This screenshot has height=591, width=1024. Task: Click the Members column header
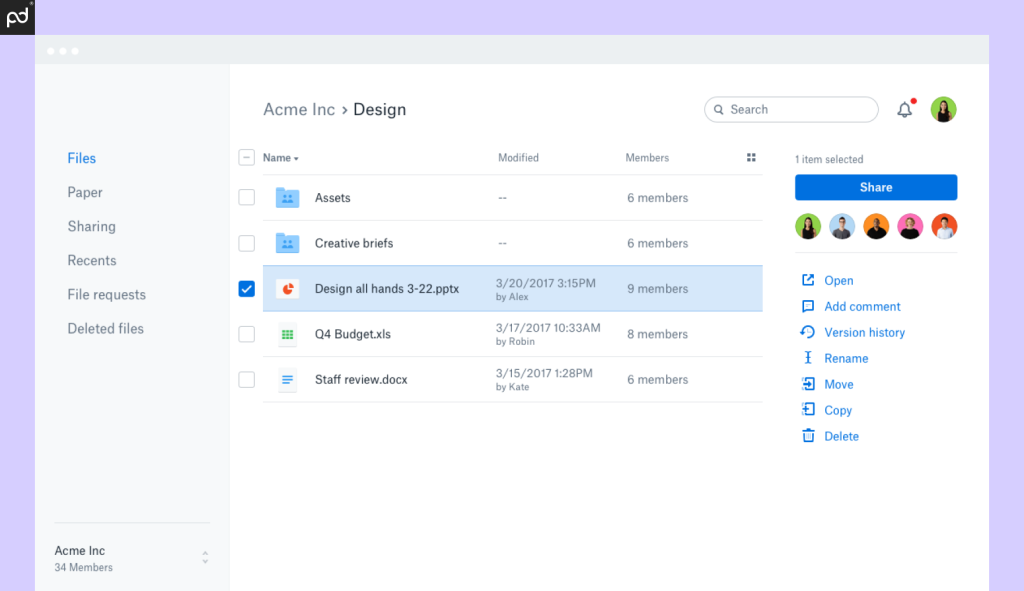coord(647,157)
